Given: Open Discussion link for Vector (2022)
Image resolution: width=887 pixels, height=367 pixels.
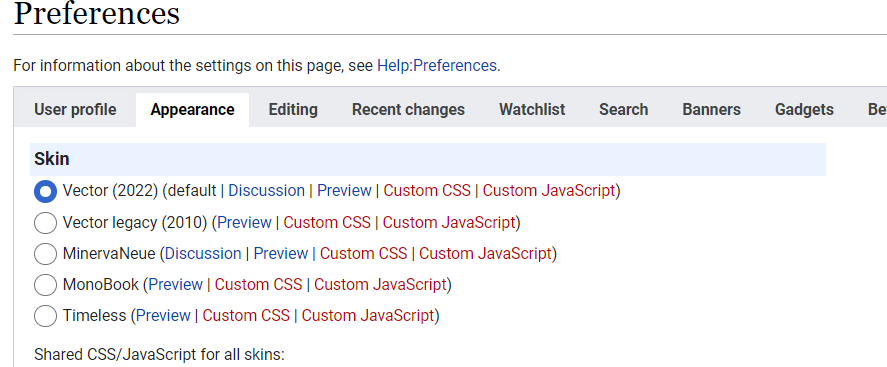Looking at the screenshot, I should click(x=266, y=191).
